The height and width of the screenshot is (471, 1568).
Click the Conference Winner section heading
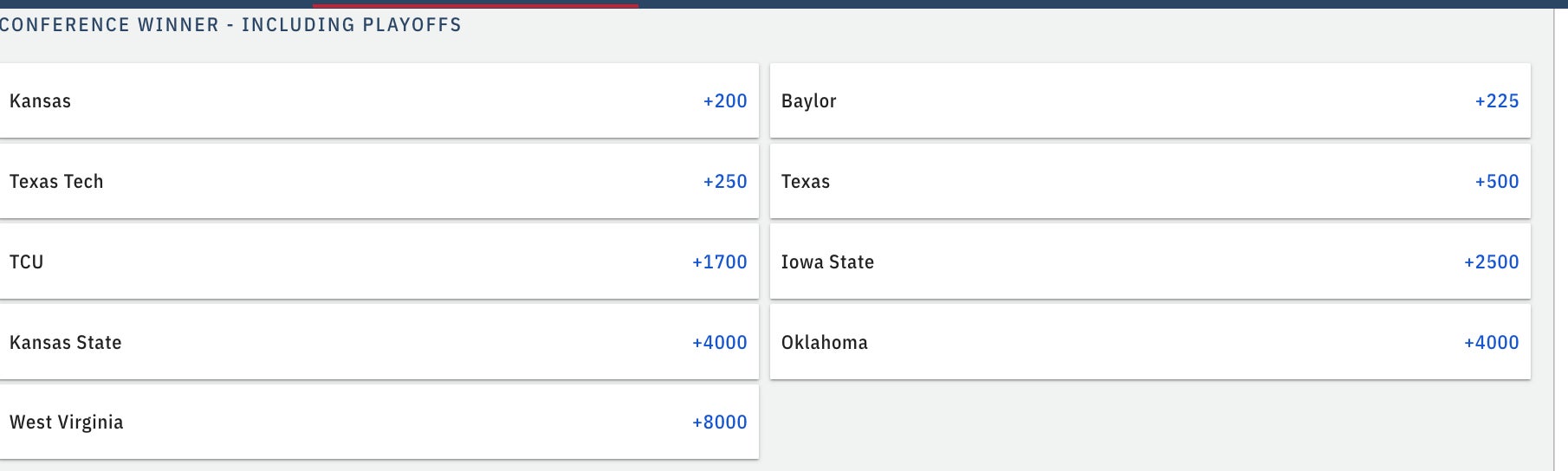[x=230, y=25]
